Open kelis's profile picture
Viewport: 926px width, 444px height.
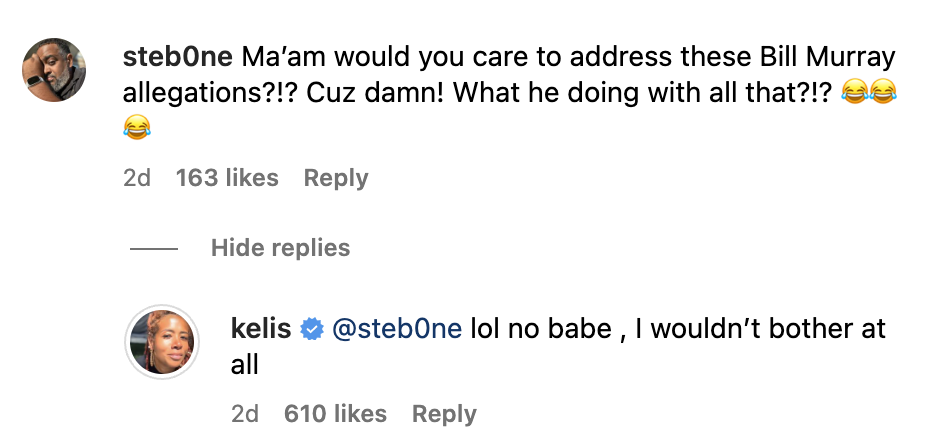coord(161,341)
